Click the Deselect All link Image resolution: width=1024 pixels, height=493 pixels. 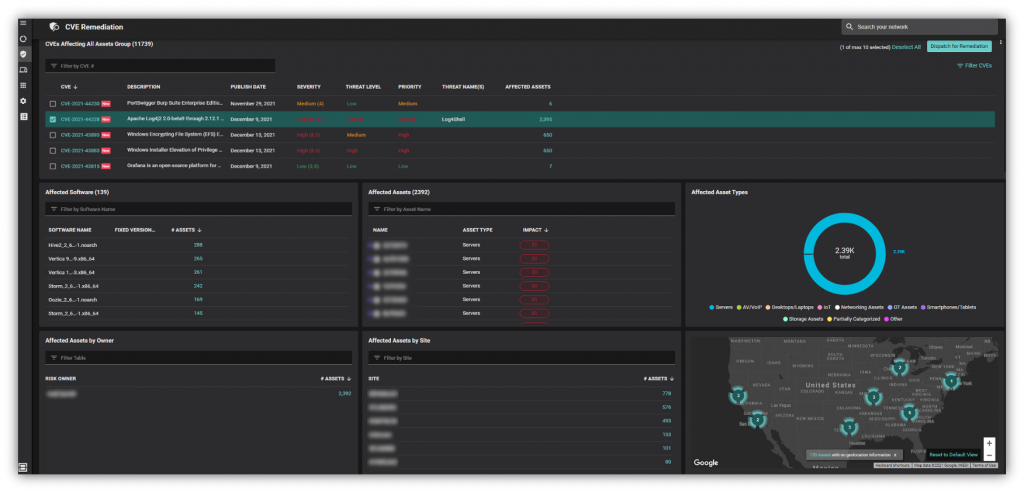pos(906,46)
